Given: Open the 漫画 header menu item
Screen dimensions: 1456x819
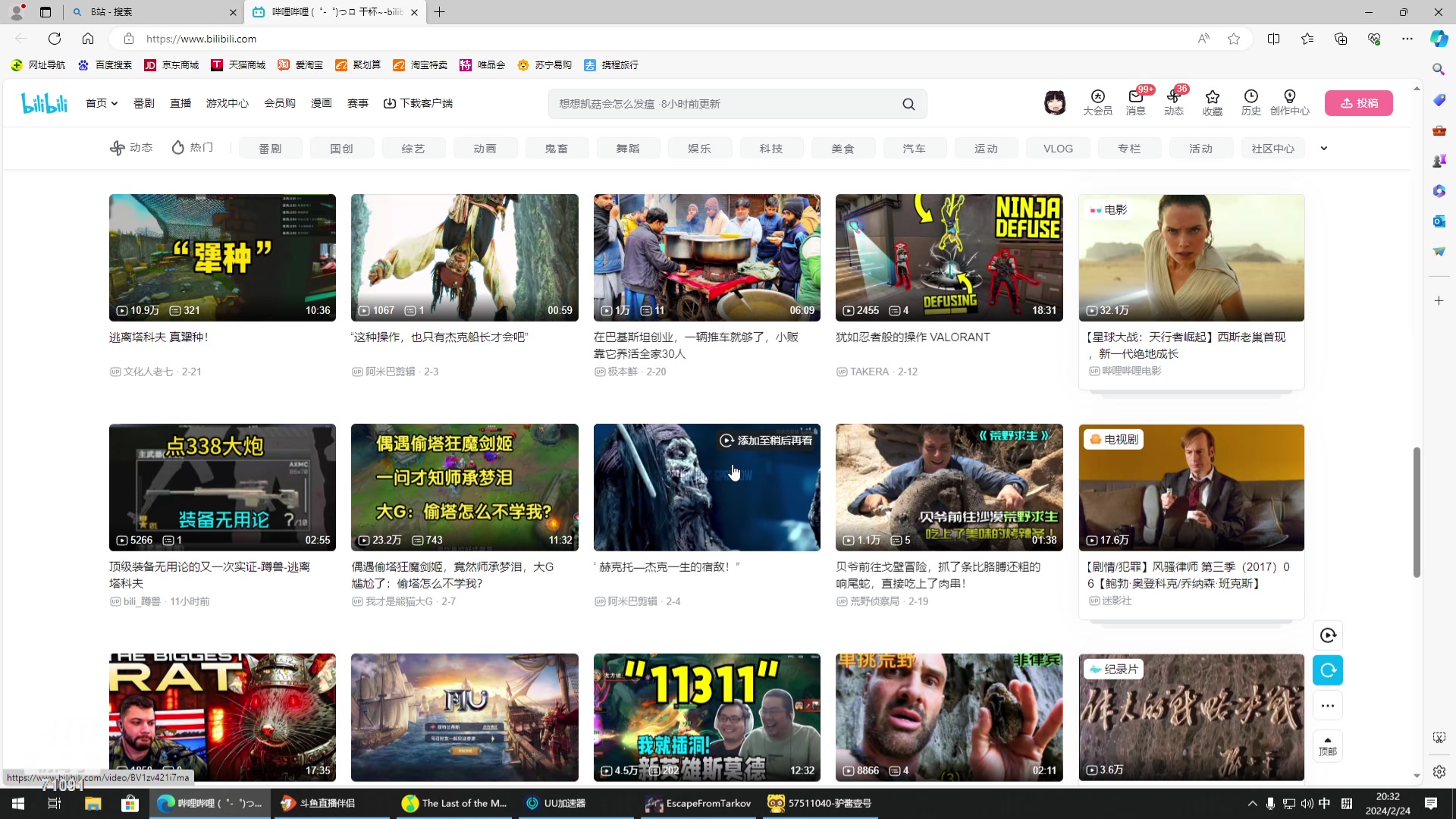Looking at the screenshot, I should pyautogui.click(x=322, y=103).
